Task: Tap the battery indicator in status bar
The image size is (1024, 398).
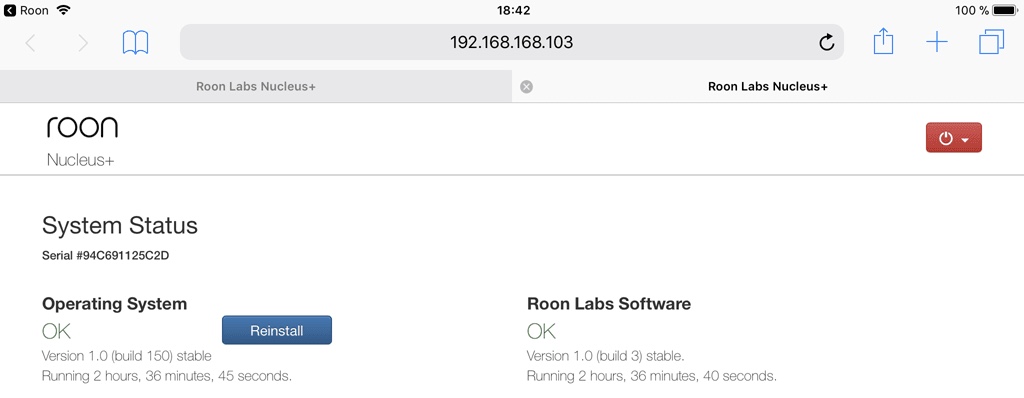Action: pos(1003,10)
